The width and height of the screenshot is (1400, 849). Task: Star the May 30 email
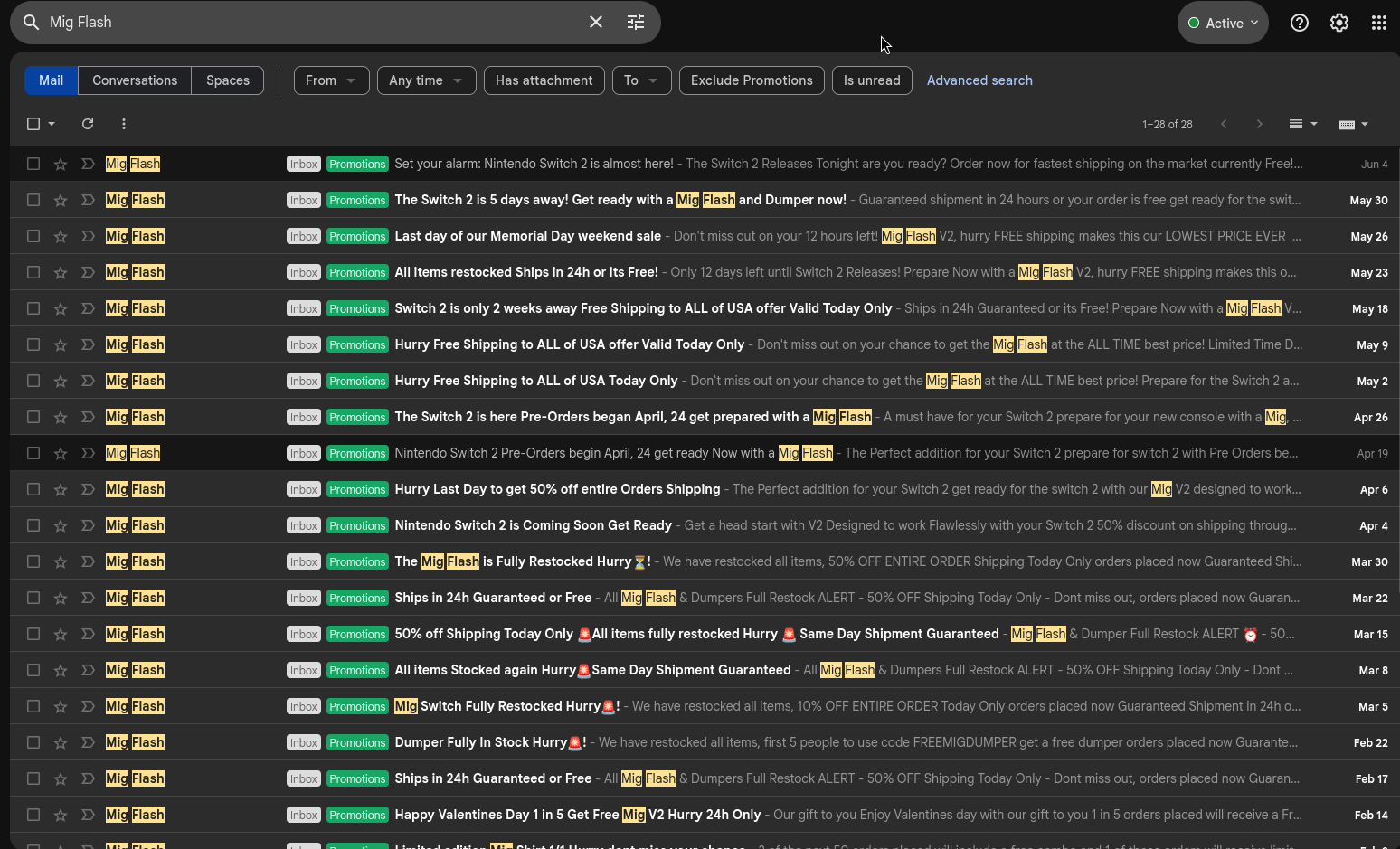pyautogui.click(x=61, y=200)
